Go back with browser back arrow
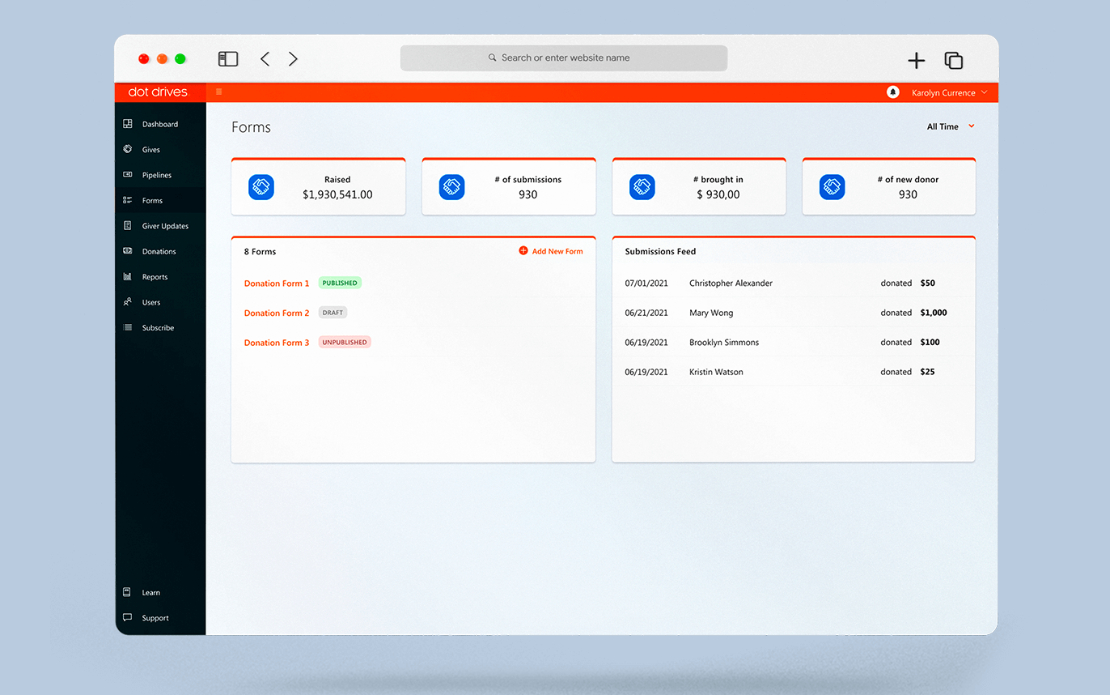 [x=265, y=59]
